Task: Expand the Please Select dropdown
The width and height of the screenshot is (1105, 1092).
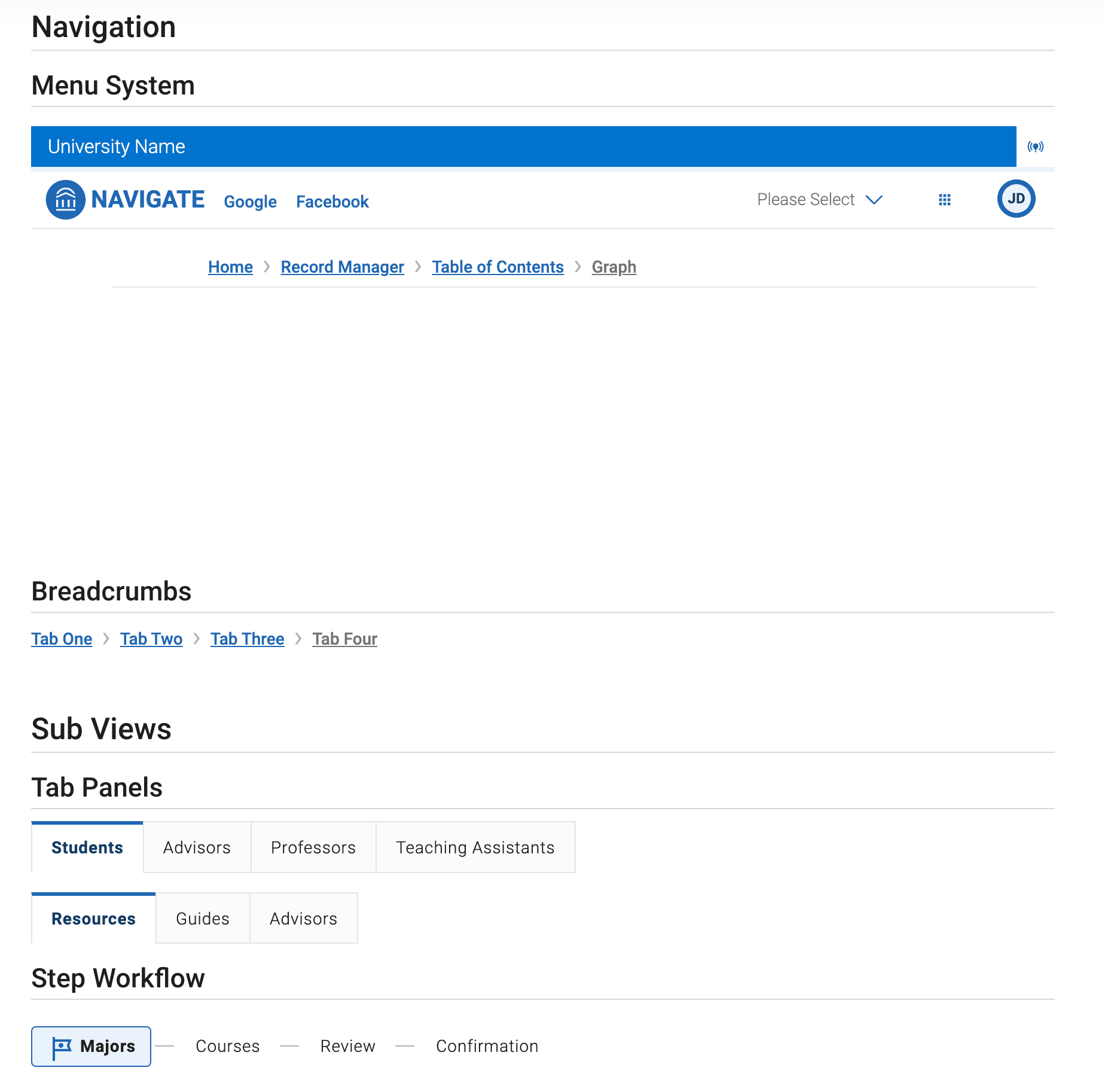Action: point(805,200)
